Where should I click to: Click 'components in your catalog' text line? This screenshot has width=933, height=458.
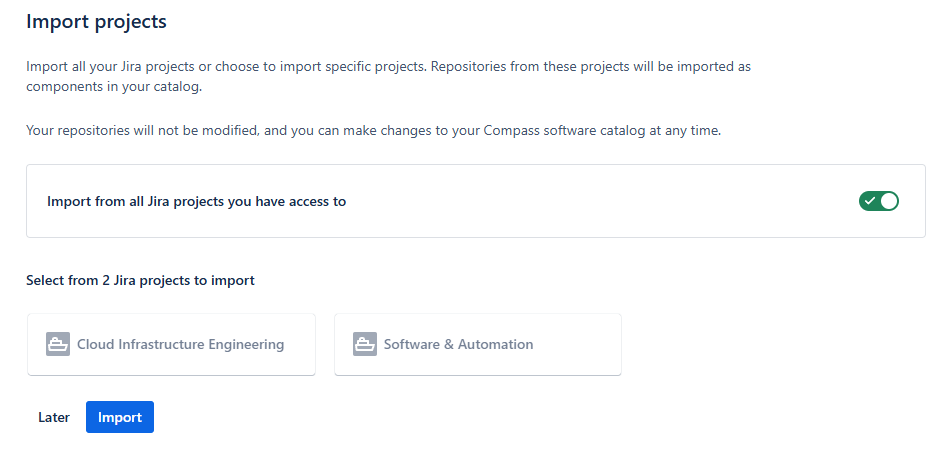[x=114, y=87]
